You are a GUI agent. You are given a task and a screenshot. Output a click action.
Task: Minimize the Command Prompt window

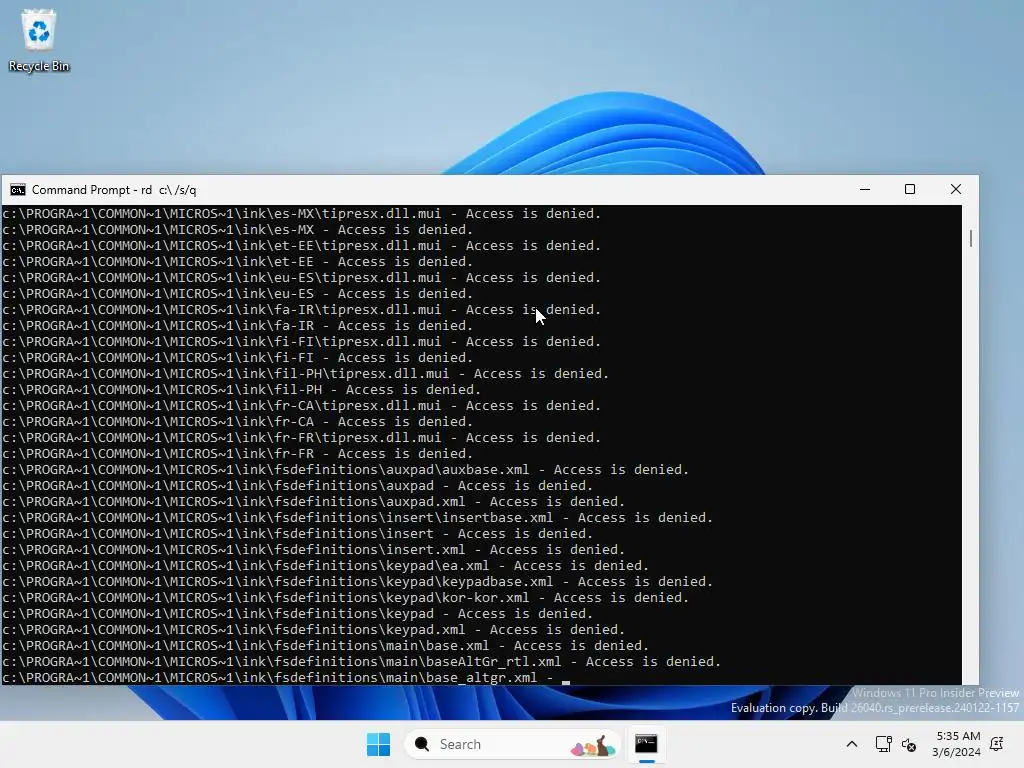tap(865, 189)
